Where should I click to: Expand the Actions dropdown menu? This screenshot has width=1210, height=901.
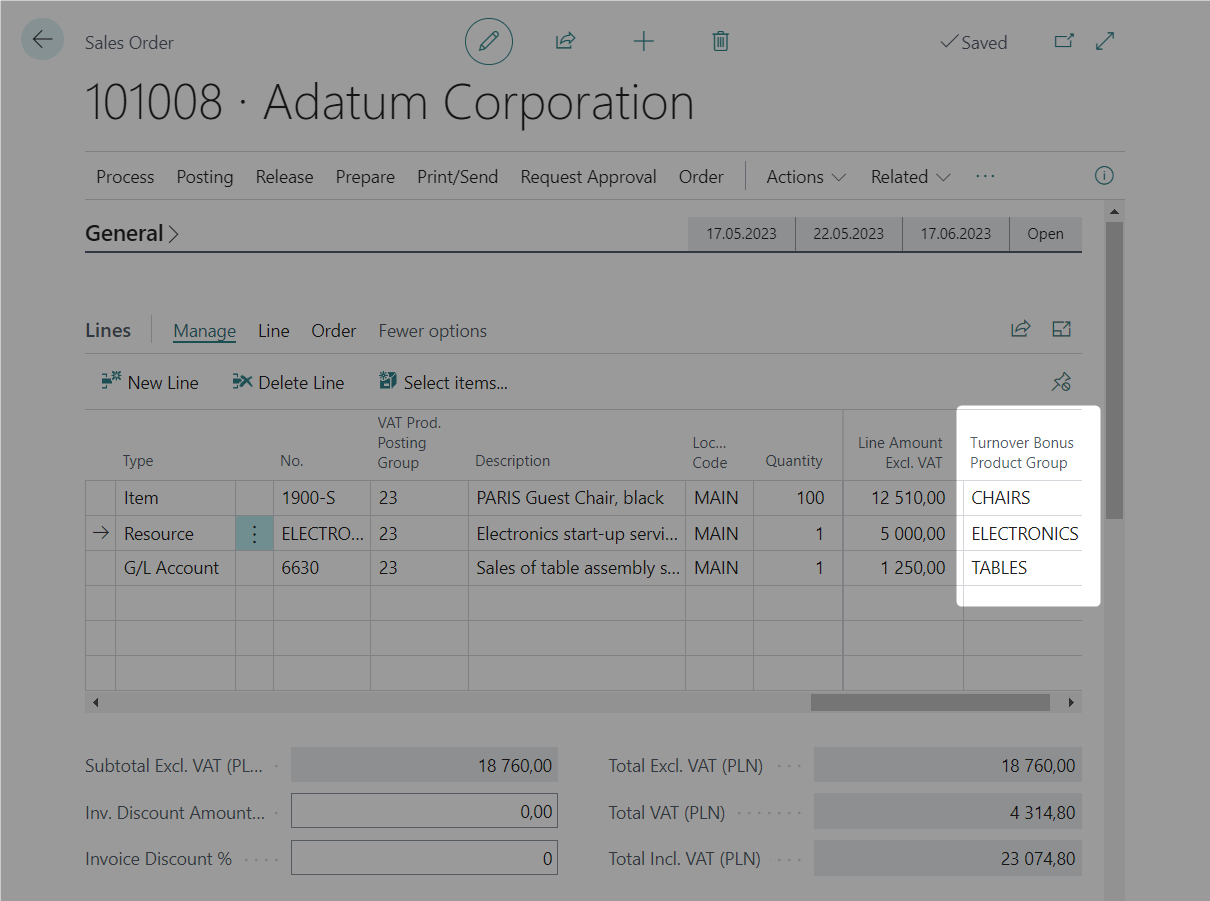click(805, 177)
